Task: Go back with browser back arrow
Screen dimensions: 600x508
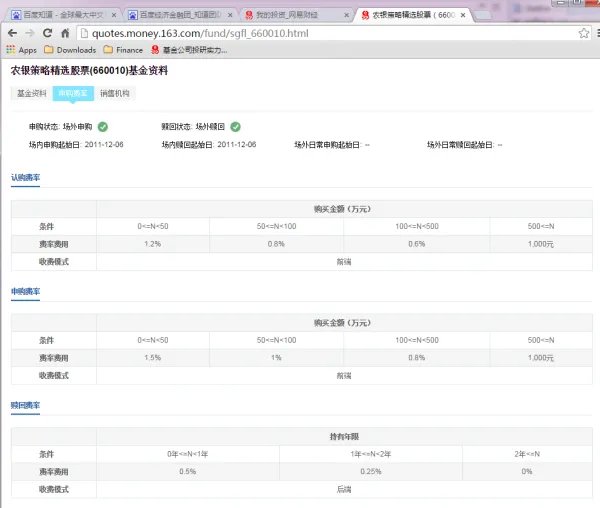Action: coord(12,33)
